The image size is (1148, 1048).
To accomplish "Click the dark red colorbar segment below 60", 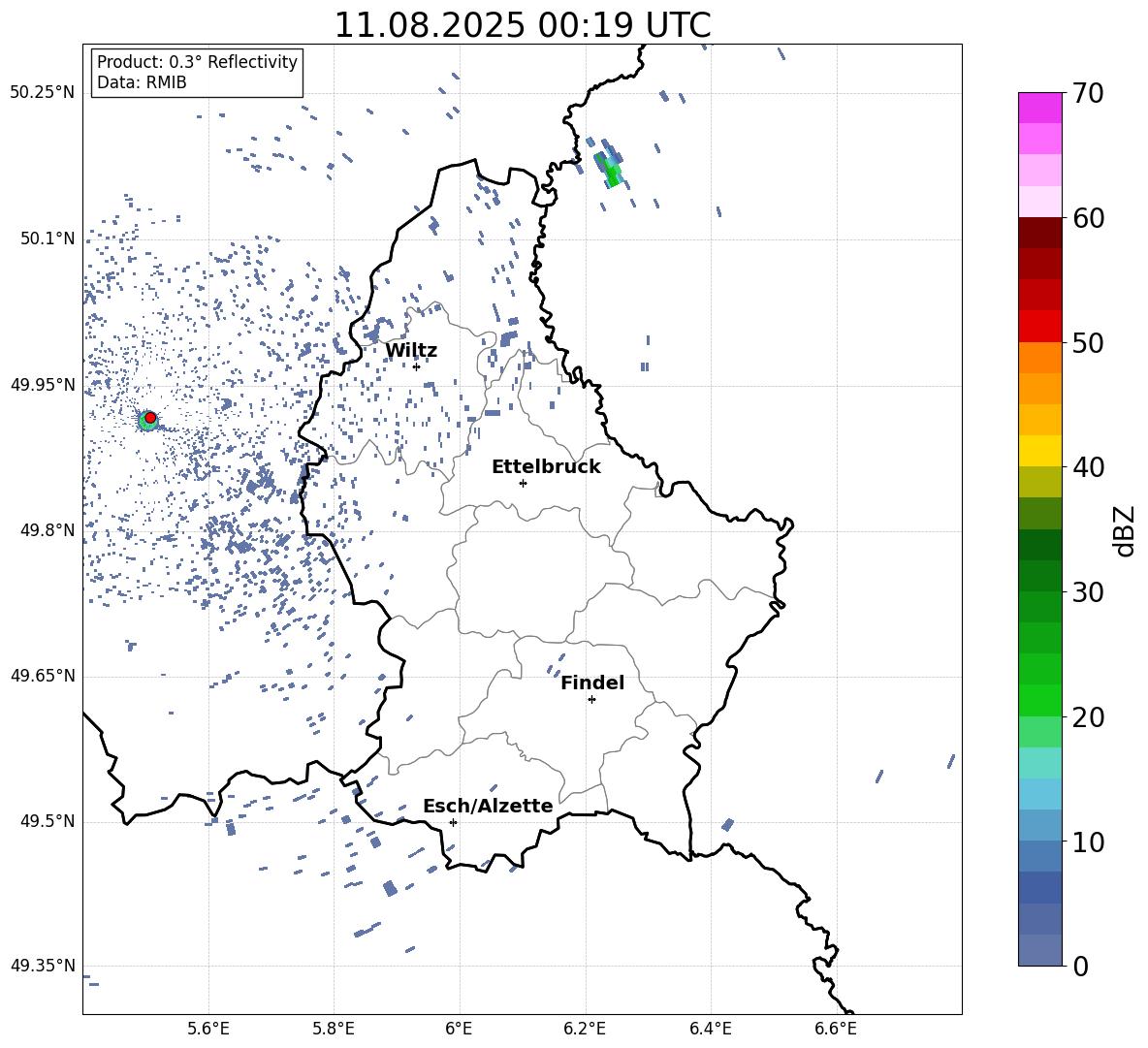I will 1039,232.
